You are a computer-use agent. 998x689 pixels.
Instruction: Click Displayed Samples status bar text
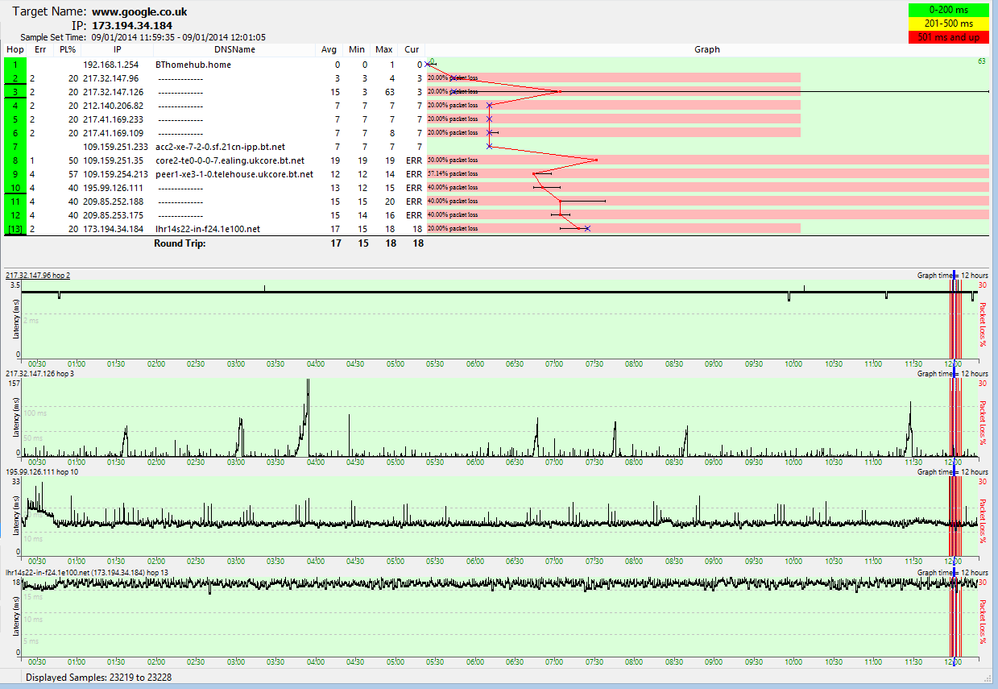[x=99, y=678]
